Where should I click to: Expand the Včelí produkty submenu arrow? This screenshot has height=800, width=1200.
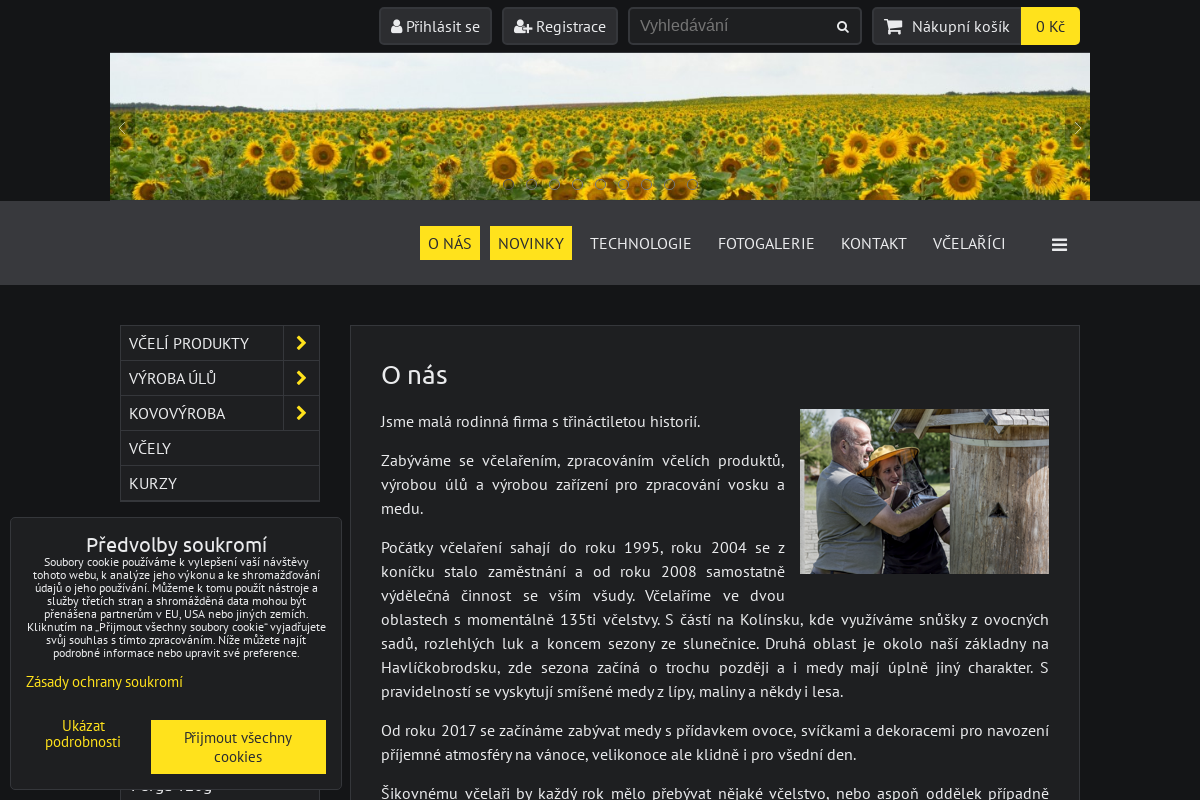pyautogui.click(x=301, y=343)
